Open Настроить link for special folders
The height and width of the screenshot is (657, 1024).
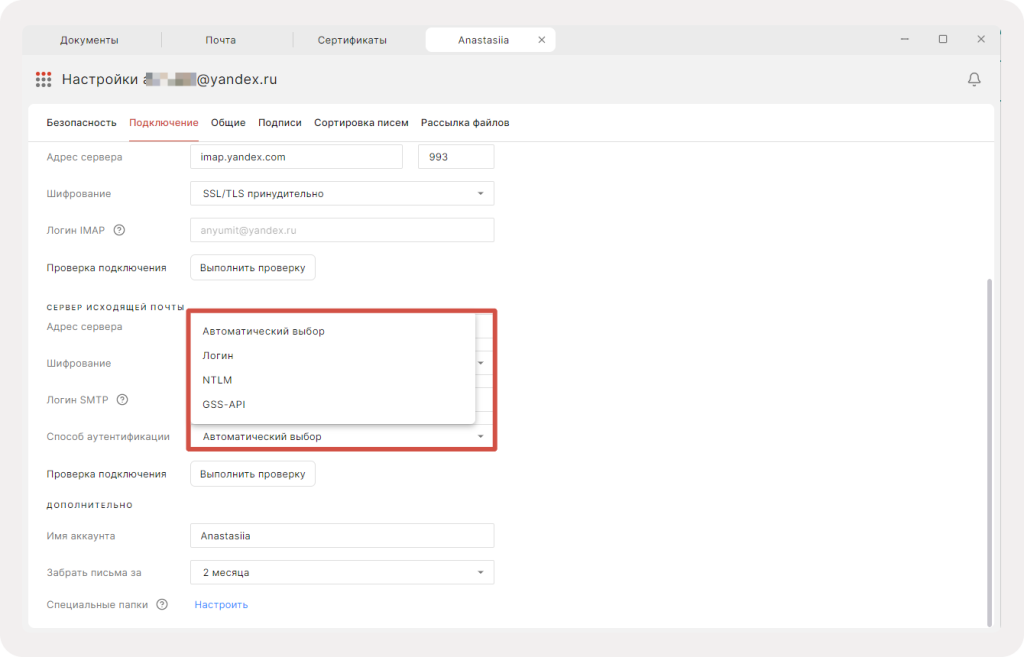[x=221, y=605]
